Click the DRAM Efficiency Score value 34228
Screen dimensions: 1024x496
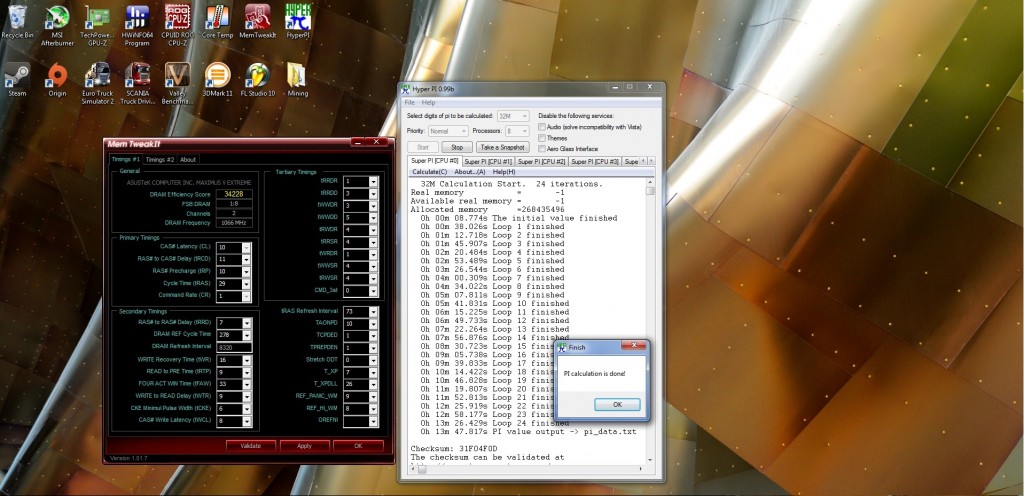pyautogui.click(x=236, y=194)
